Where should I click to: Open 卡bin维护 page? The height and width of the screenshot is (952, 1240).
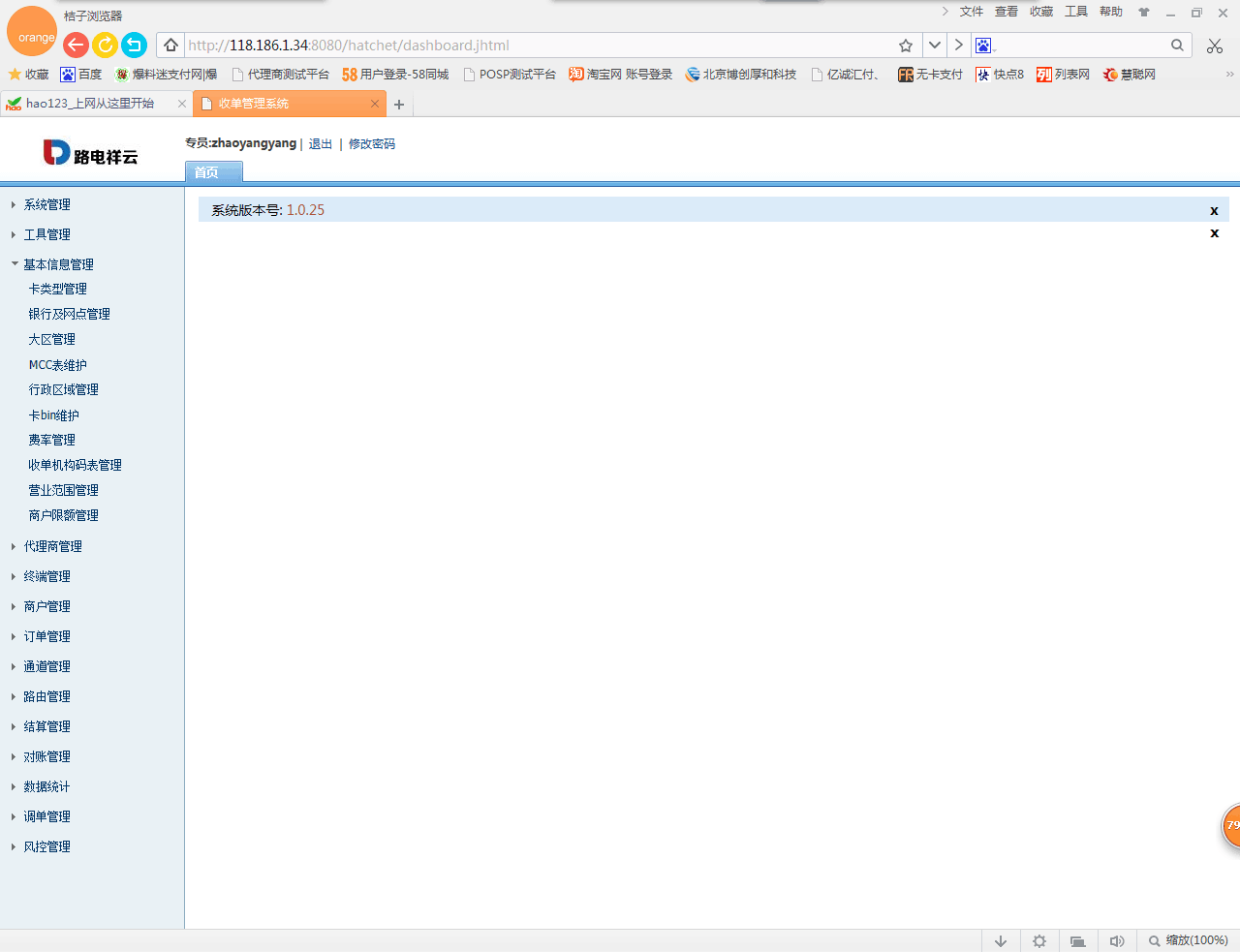[54, 415]
